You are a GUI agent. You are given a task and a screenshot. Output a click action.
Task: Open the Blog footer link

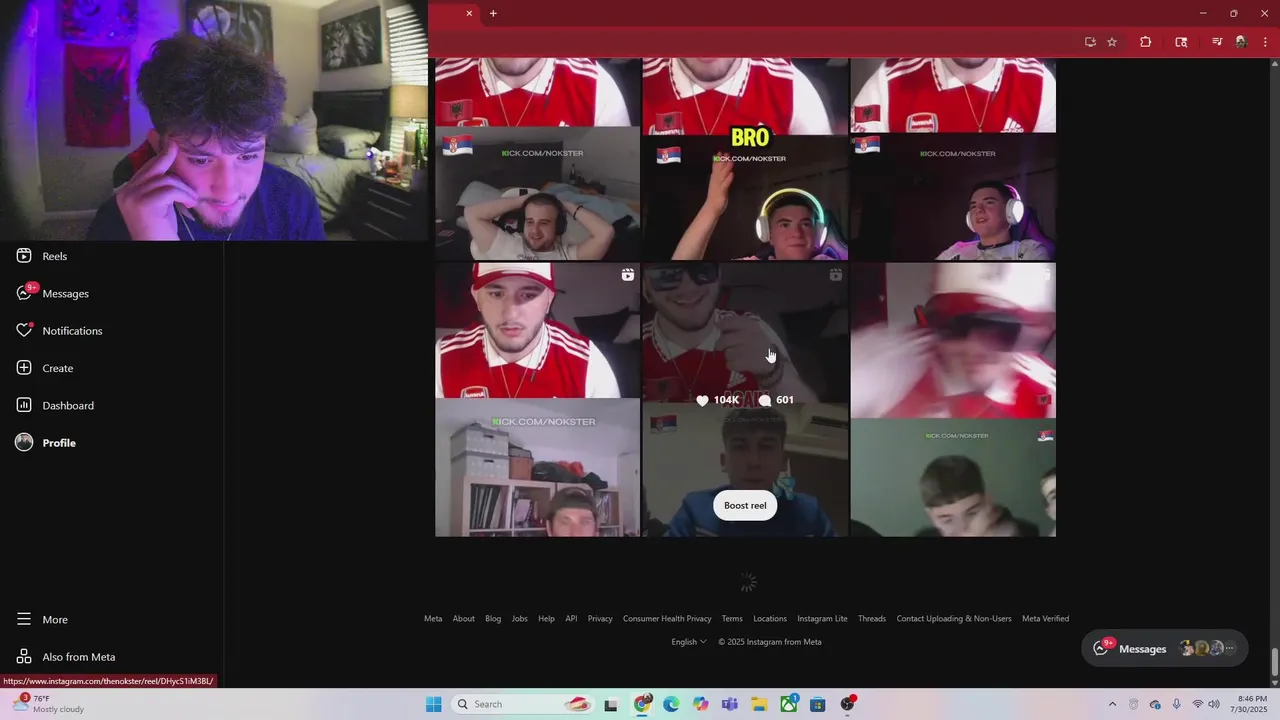pos(493,618)
